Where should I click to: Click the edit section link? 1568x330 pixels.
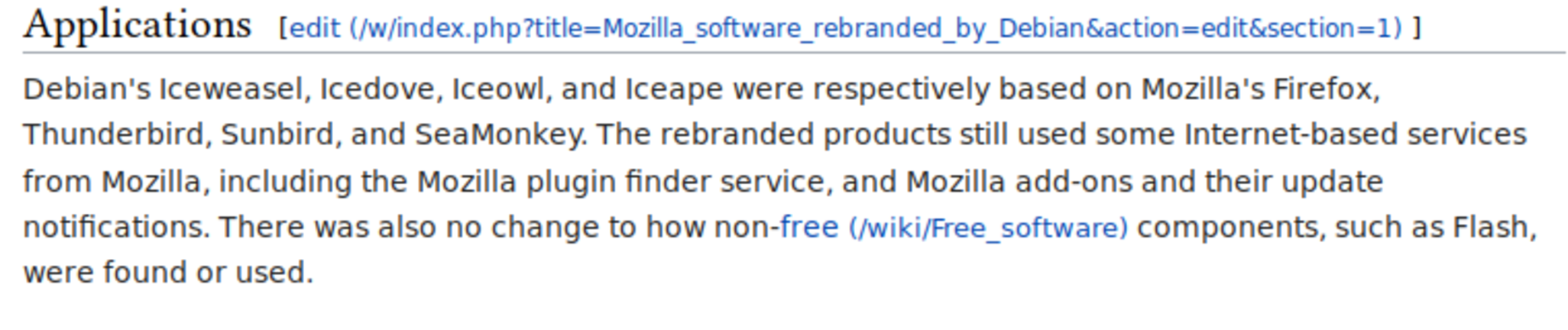click(x=315, y=28)
